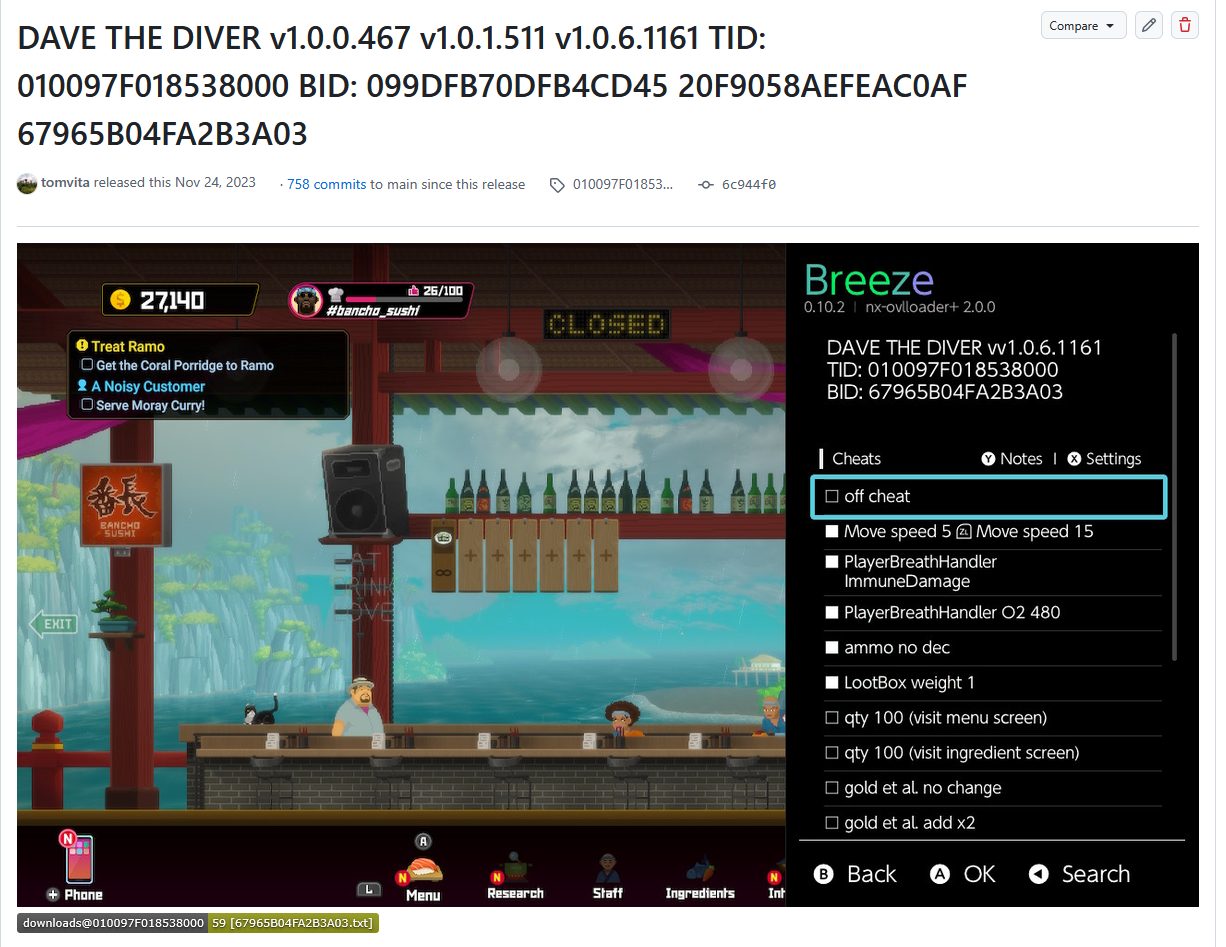
Task: Click the gold coin icon
Action: click(120, 299)
